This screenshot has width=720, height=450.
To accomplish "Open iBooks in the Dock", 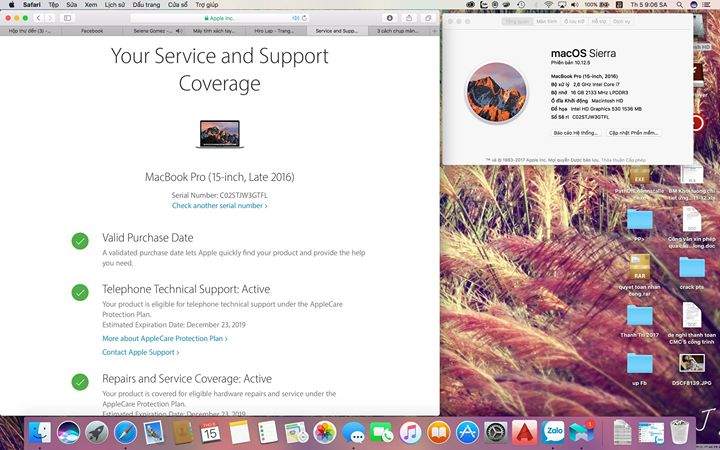I will (x=439, y=433).
